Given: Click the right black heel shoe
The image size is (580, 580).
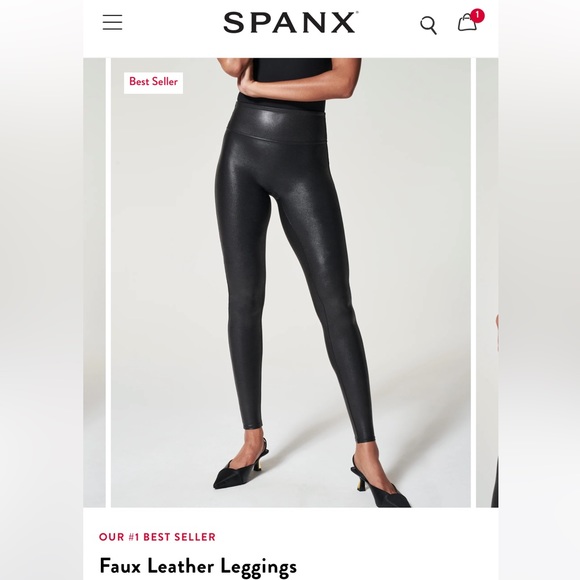Looking at the screenshot, I should [x=380, y=481].
